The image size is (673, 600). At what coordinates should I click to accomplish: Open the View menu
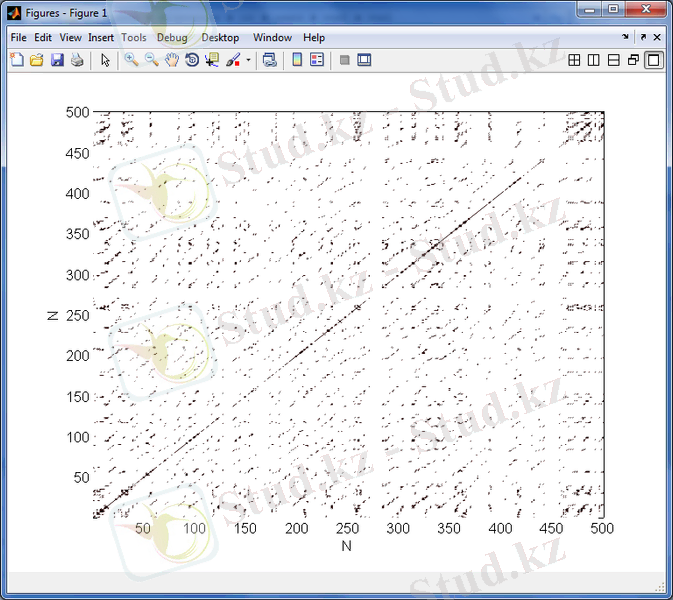click(70, 38)
